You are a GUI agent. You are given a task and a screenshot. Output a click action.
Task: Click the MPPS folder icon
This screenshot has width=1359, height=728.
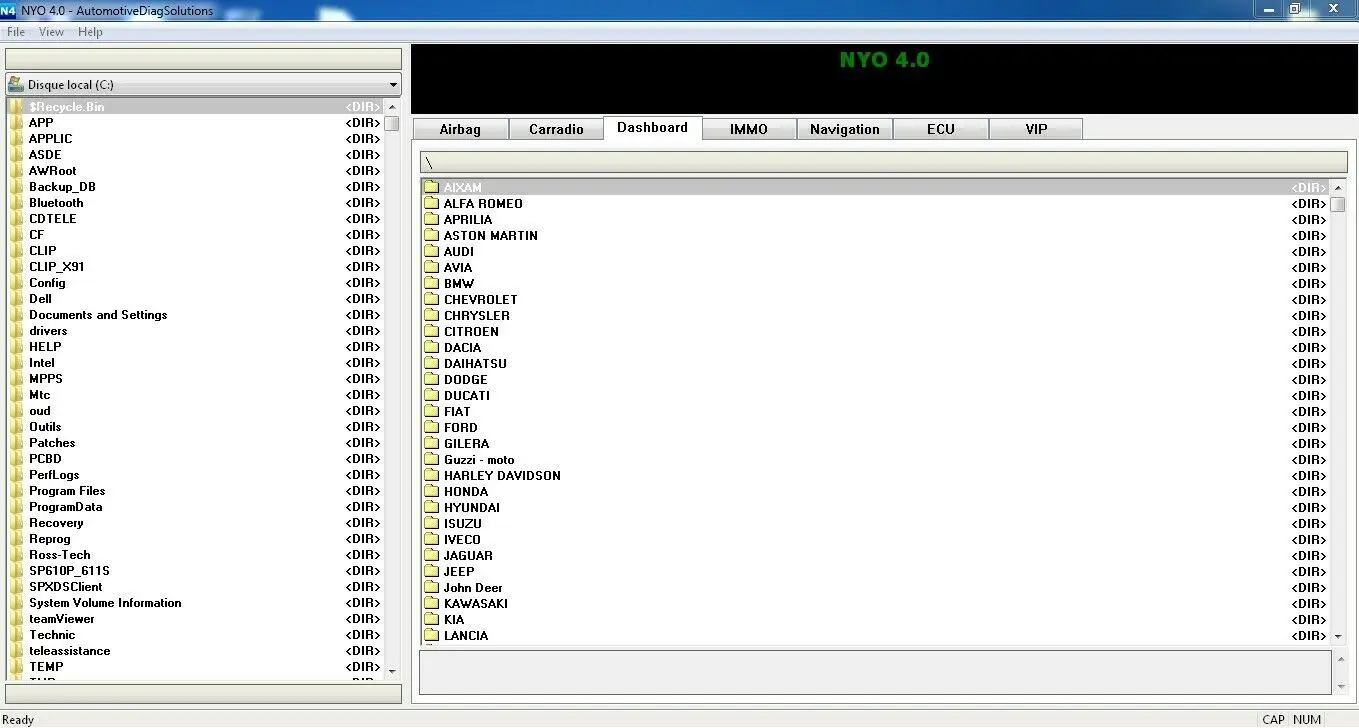pyautogui.click(x=16, y=379)
